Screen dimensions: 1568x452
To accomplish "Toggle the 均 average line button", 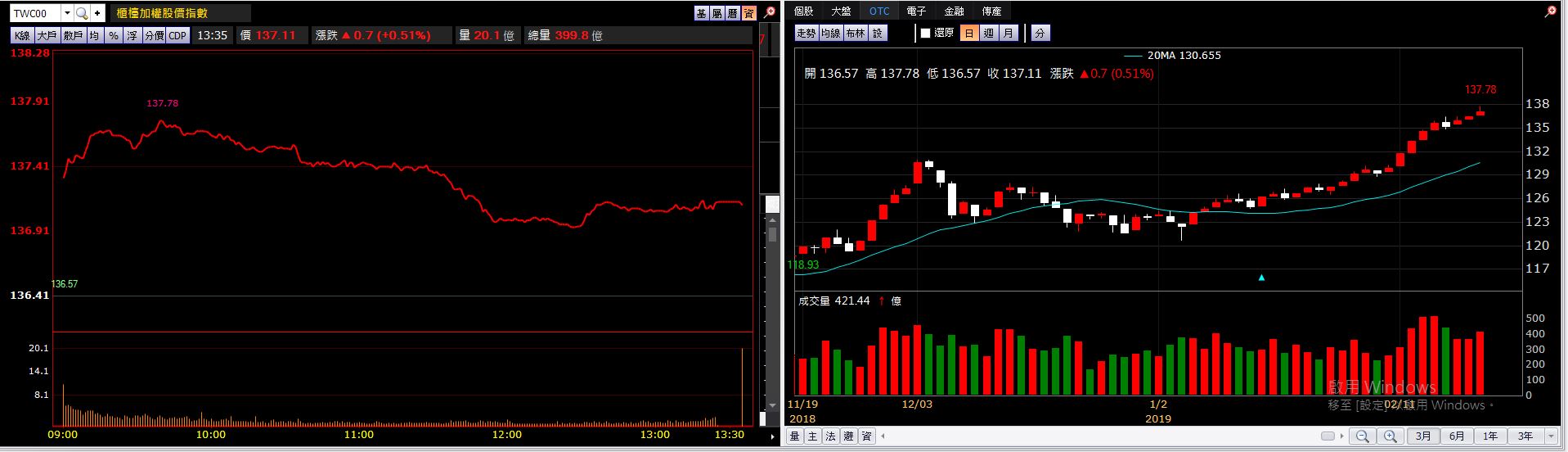I will [x=95, y=35].
